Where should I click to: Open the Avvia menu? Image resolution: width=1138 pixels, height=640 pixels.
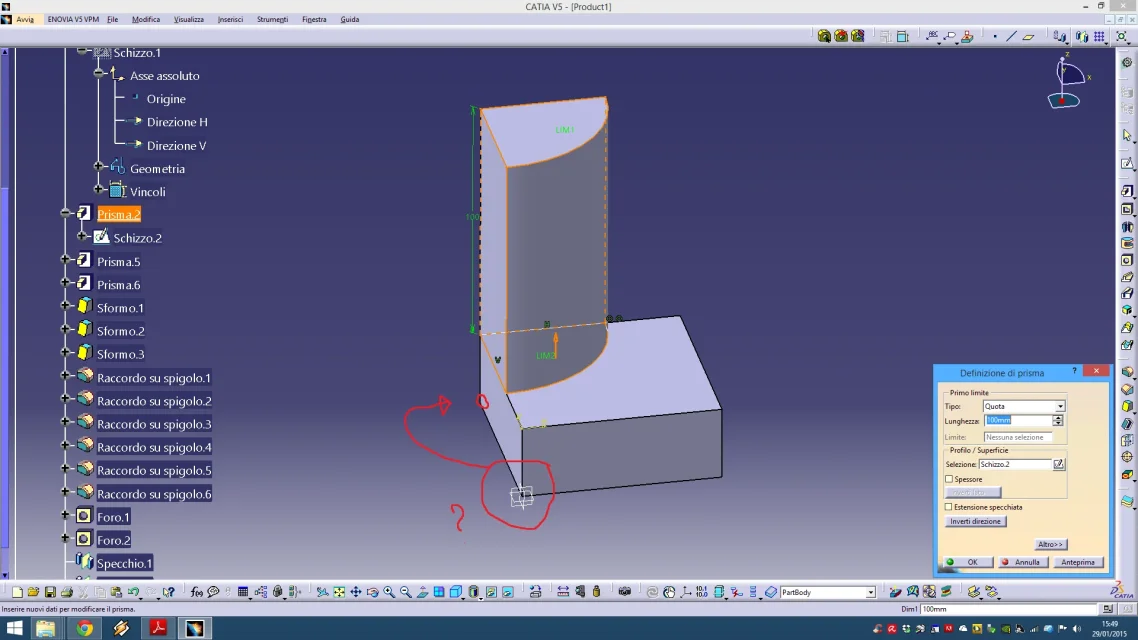point(25,20)
